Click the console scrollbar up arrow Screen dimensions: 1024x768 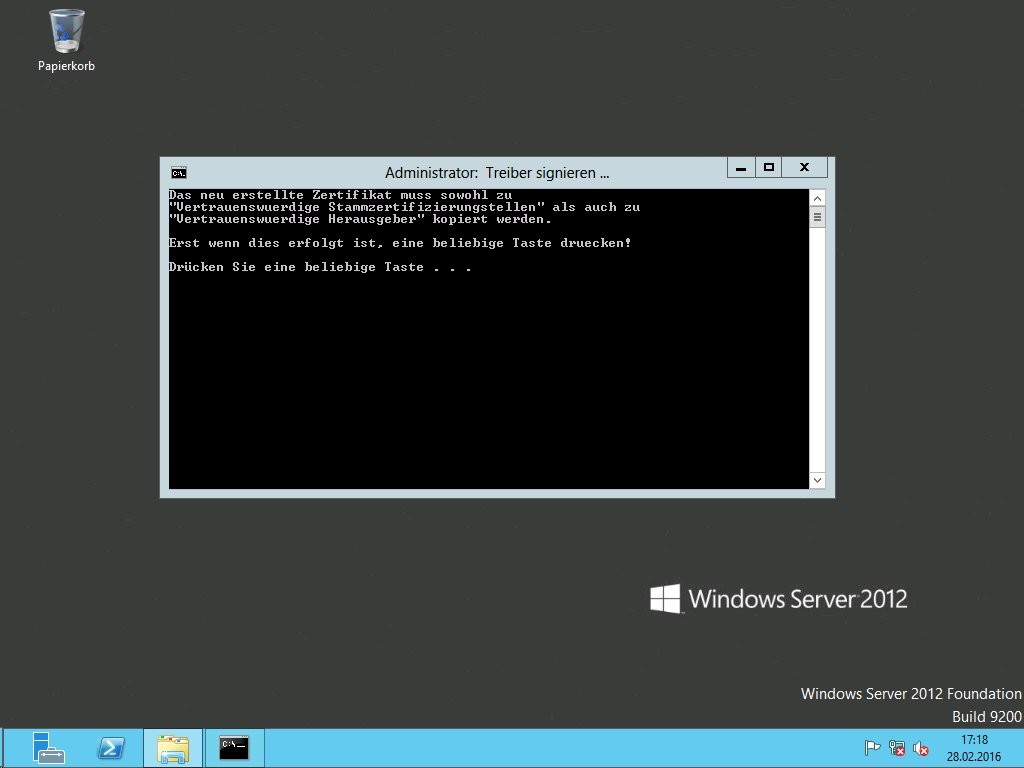coord(817,198)
